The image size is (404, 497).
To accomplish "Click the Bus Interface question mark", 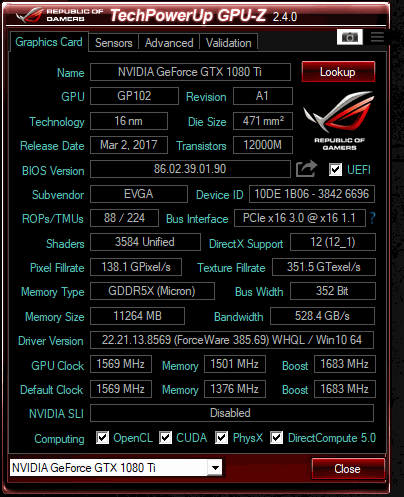I will coord(373,218).
